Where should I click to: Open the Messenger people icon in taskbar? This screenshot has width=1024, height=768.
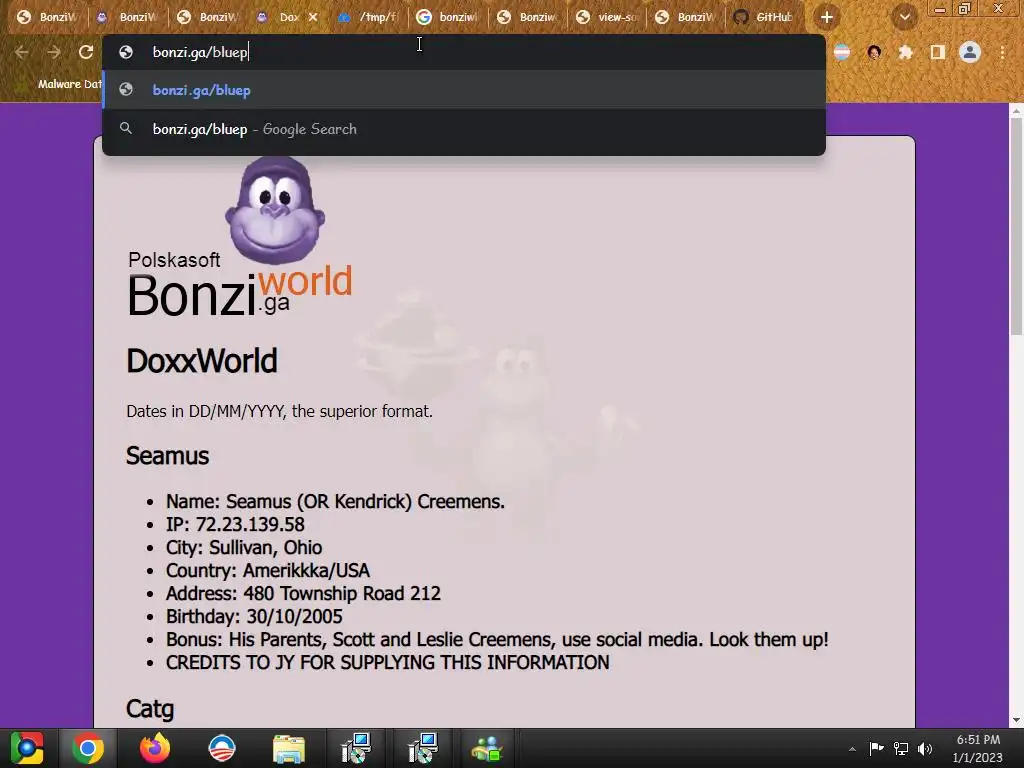tap(487, 748)
